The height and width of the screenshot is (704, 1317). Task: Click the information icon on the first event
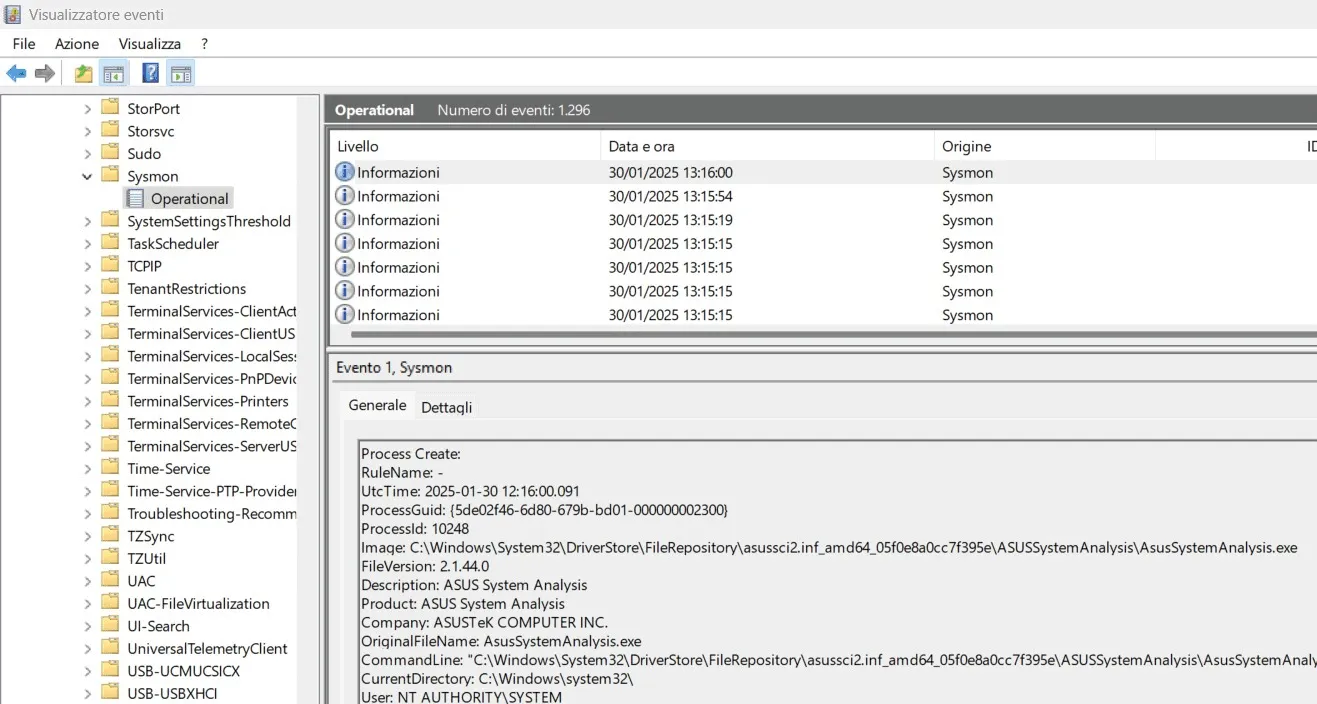coord(345,172)
